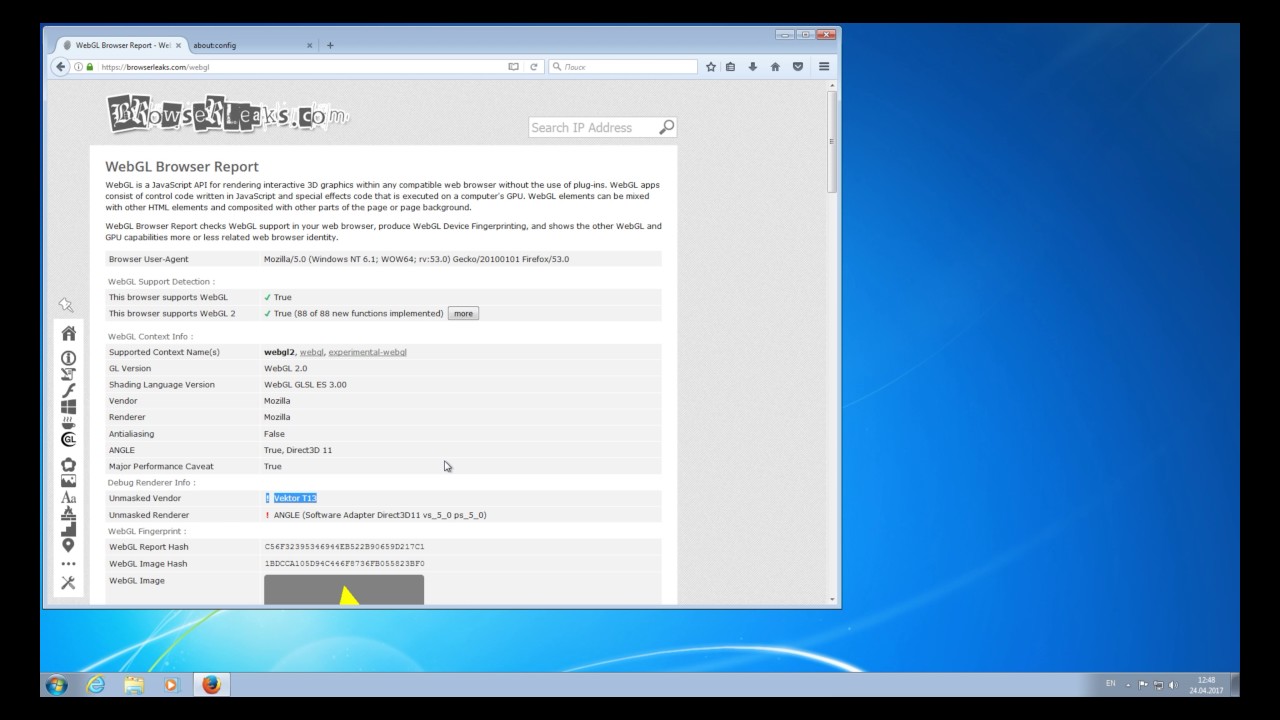The width and height of the screenshot is (1280, 720).
Task: Open the three-dots more icon in sidebar
Action: coord(68,564)
